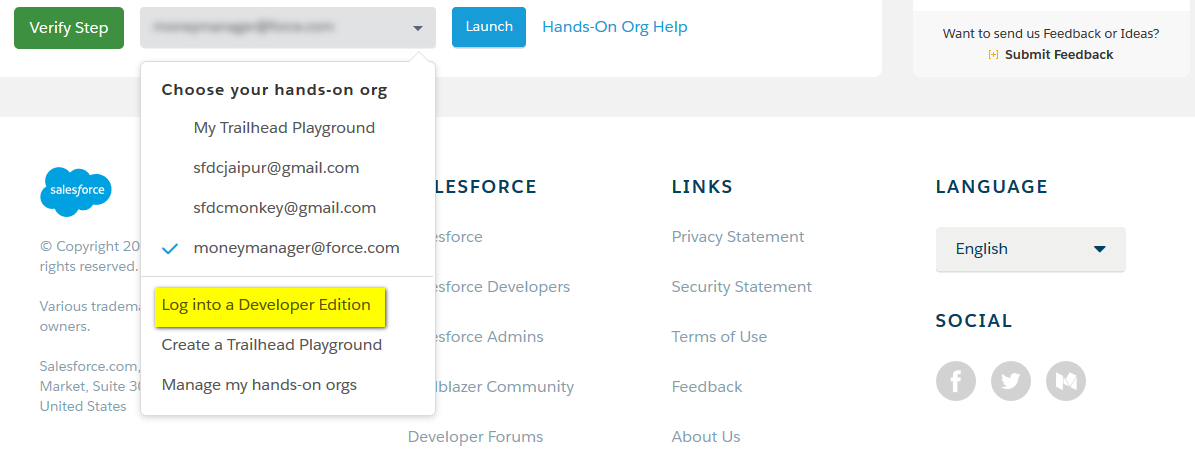The width and height of the screenshot is (1195, 468).
Task: Choose Manage my hands-on orgs
Action: (x=259, y=385)
